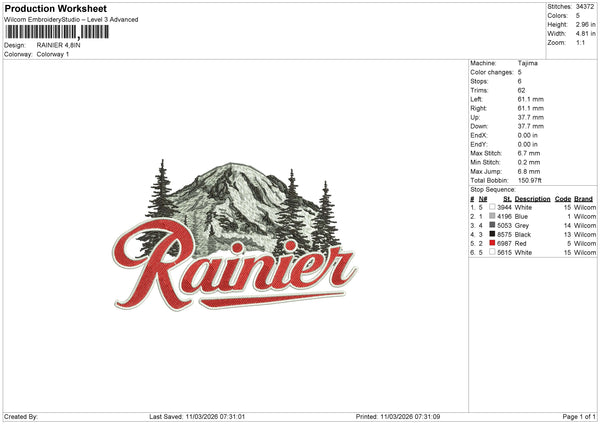This screenshot has width=600, height=424.
Task: Click the white color swatch for thread 3944
Action: [x=493, y=207]
